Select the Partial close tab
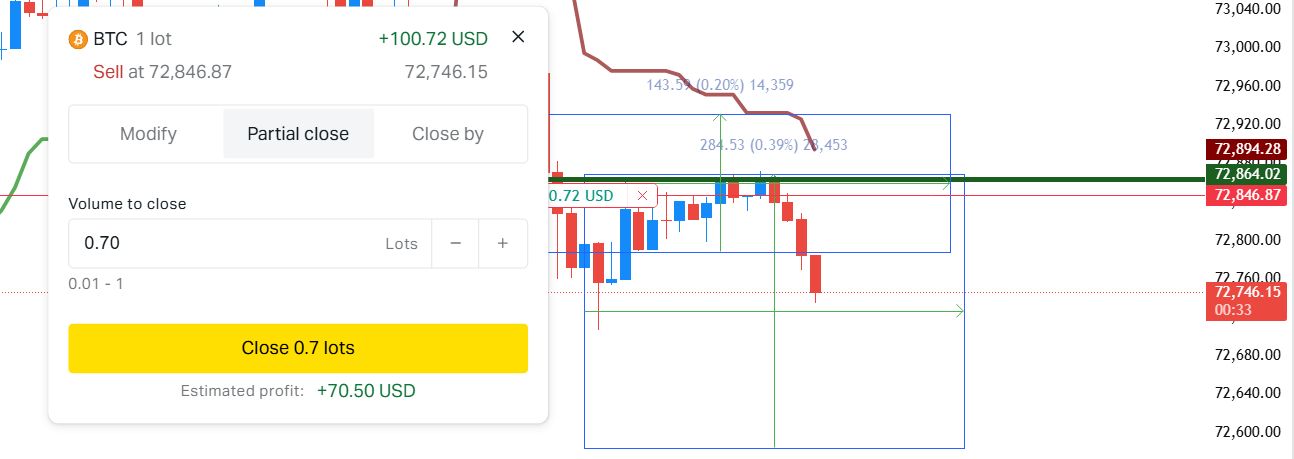Viewport: 1294px width, 459px height. pos(298,134)
